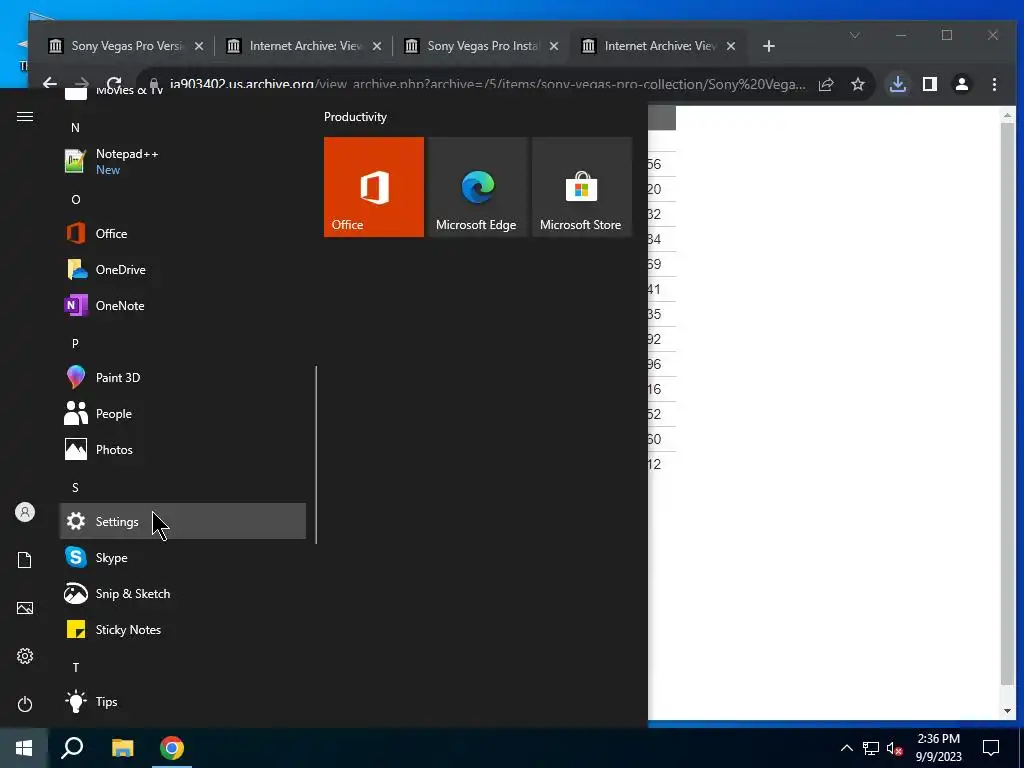Viewport: 1024px width, 768px height.
Task: Open Pictures from the Start sidebar
Action: coord(25,608)
